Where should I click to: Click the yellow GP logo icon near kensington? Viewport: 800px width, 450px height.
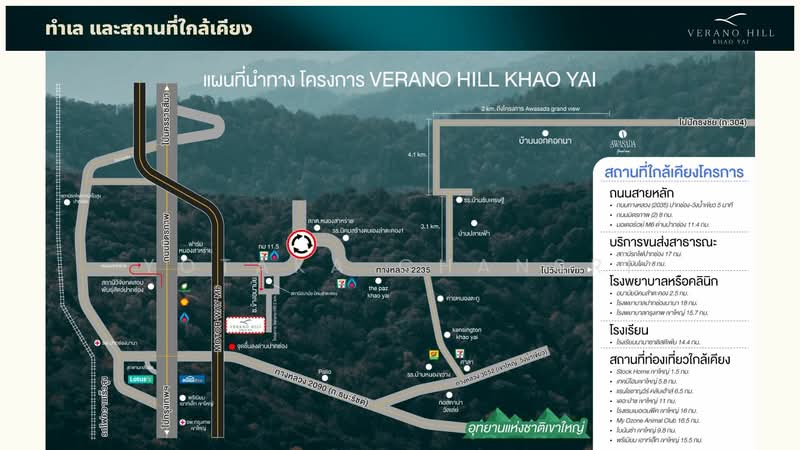pos(434,354)
